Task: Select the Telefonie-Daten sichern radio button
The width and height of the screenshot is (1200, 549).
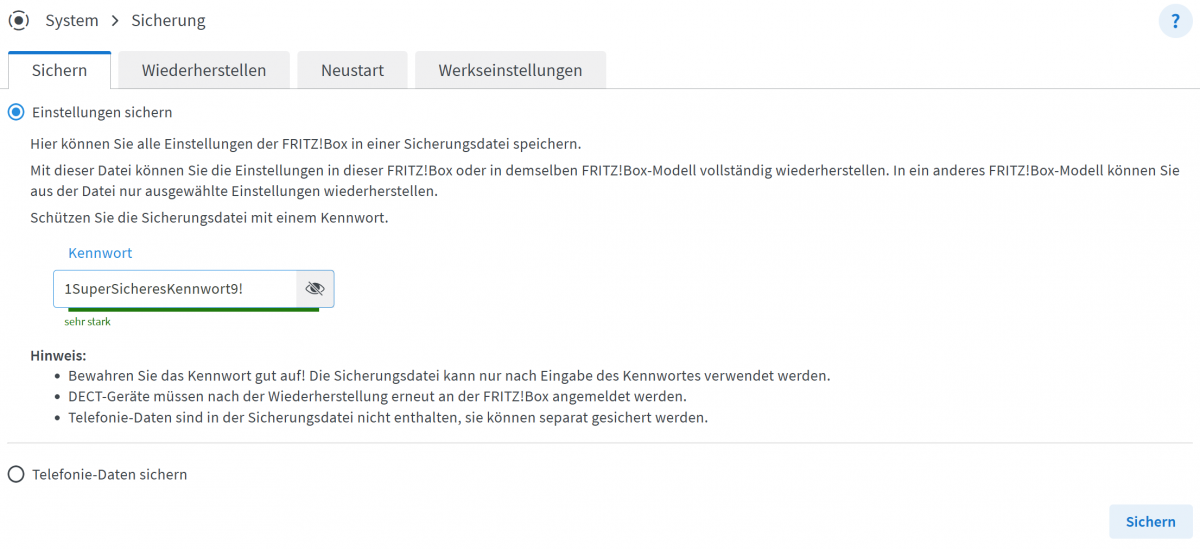Action: coord(16,474)
